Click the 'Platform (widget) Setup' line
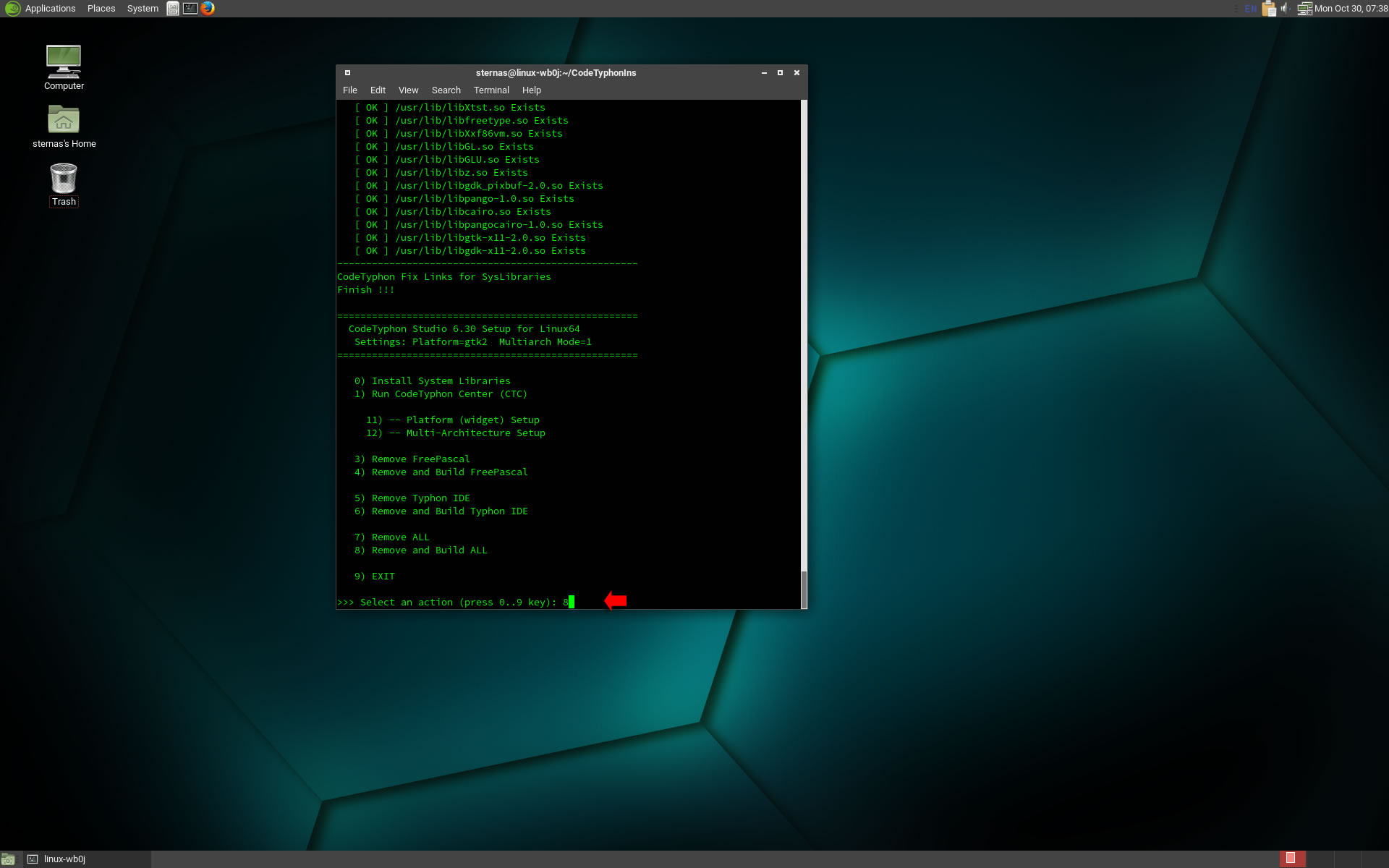The height and width of the screenshot is (868, 1389). [453, 420]
